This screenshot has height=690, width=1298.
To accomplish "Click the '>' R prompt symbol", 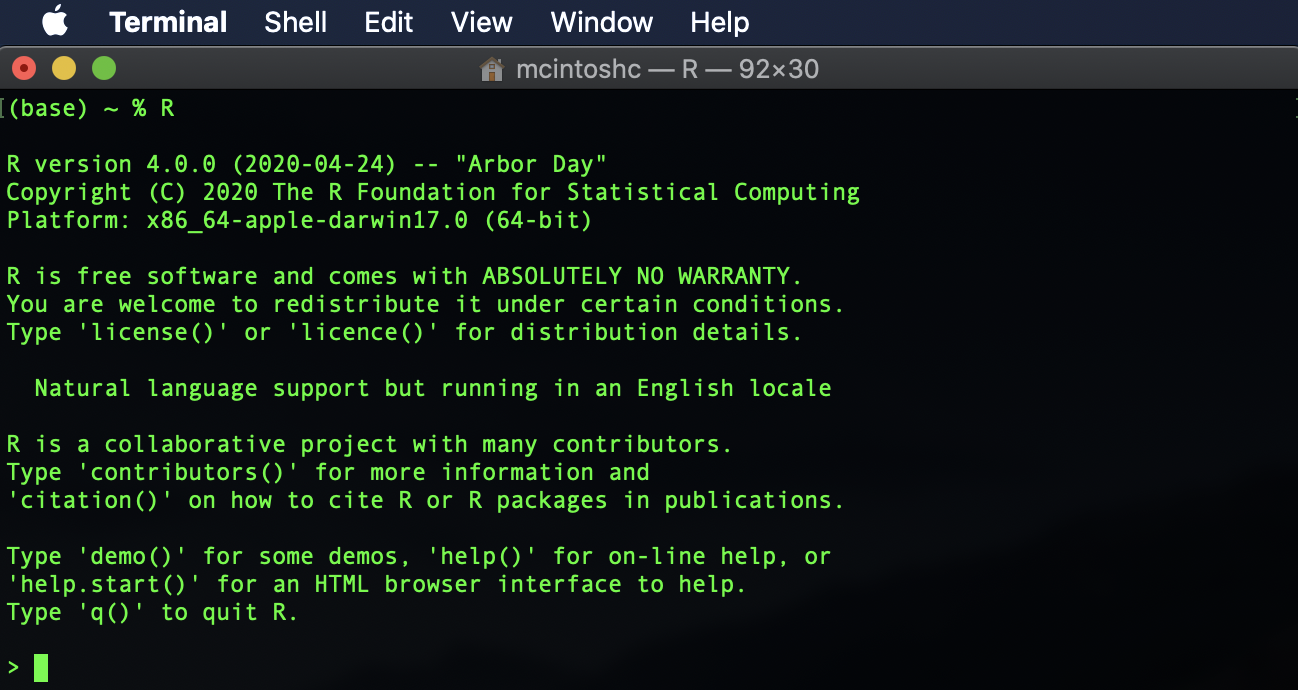I will coord(13,667).
